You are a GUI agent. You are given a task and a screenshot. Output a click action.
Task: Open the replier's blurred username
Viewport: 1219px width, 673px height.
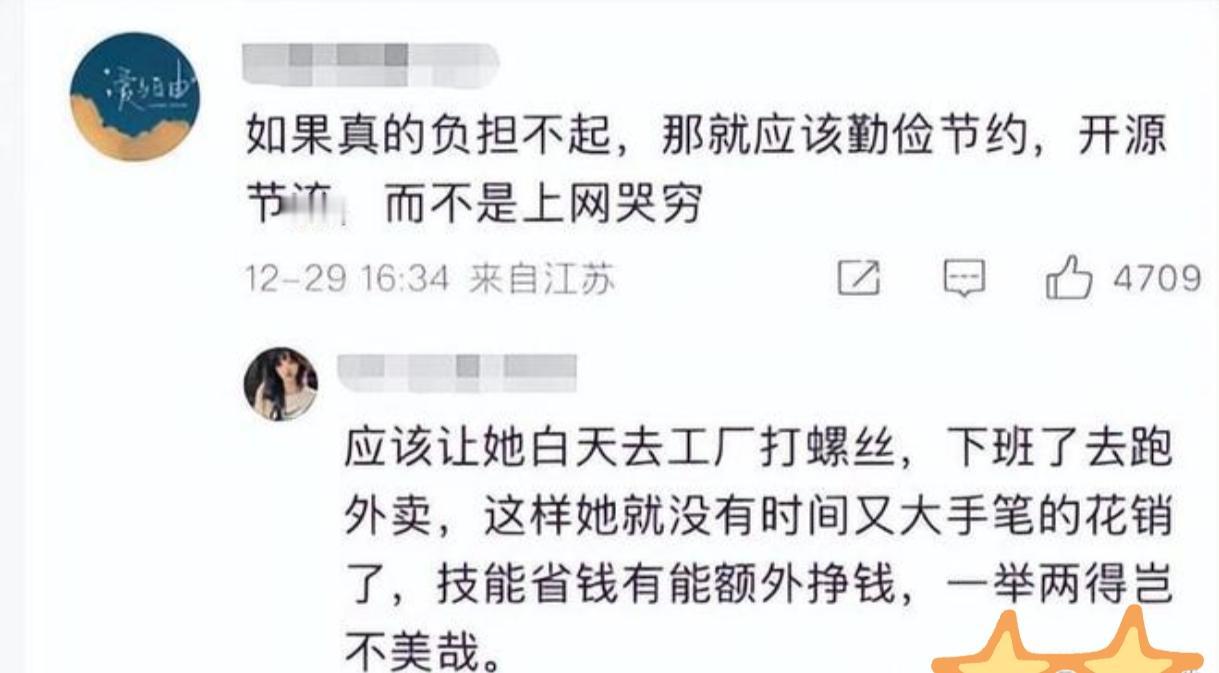(458, 371)
